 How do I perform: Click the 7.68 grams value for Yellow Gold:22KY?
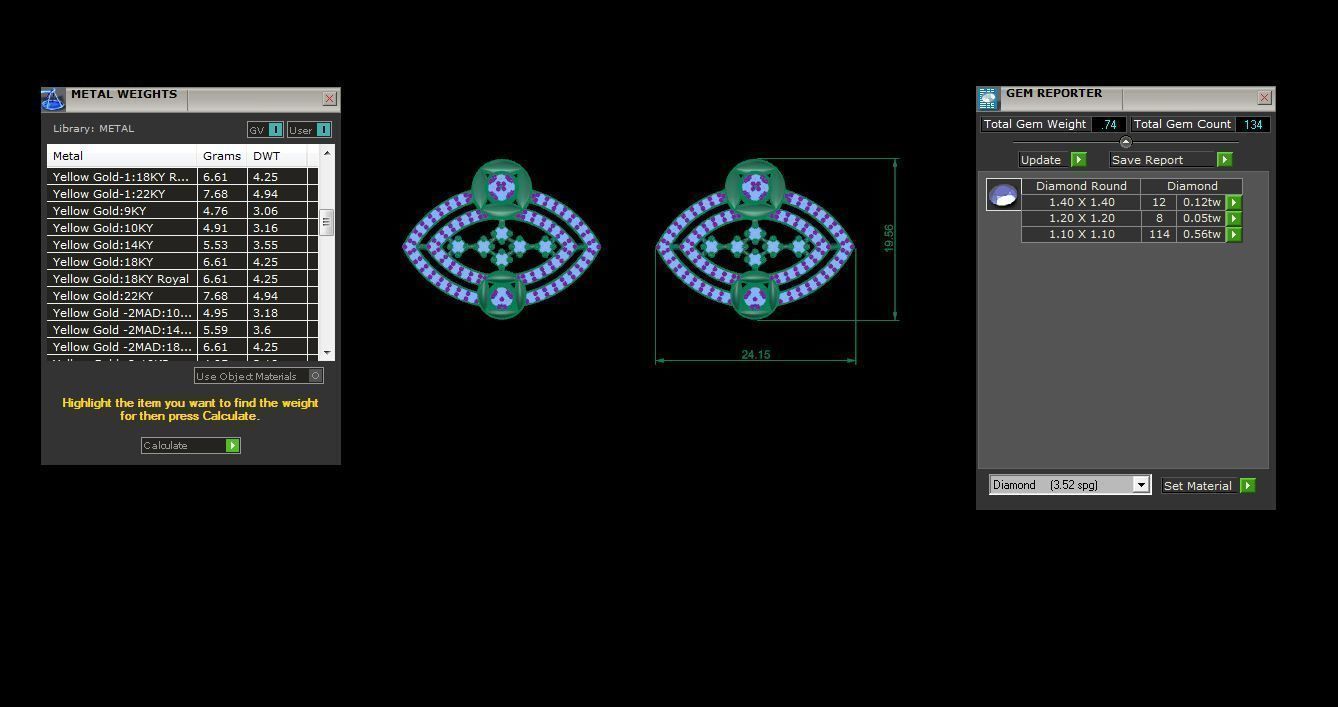point(222,296)
